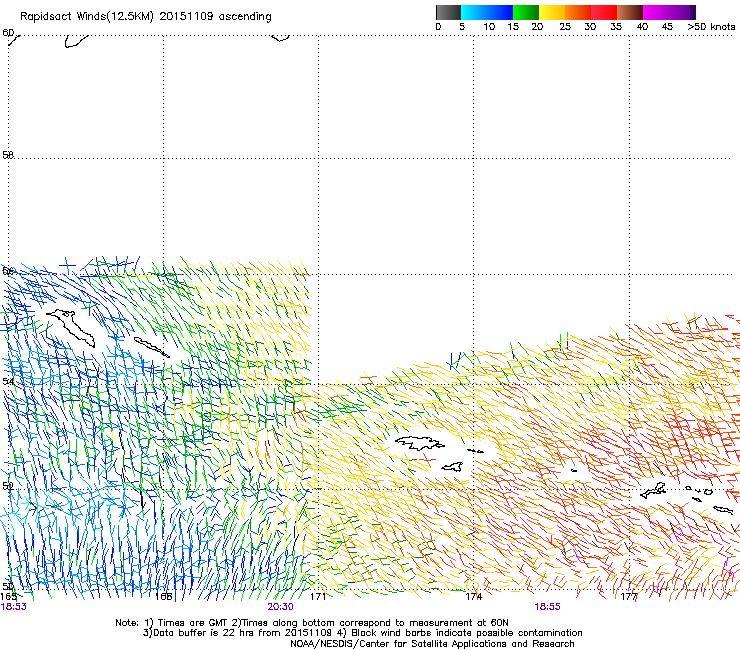Click the large island outline near 173E 53N

point(420,443)
